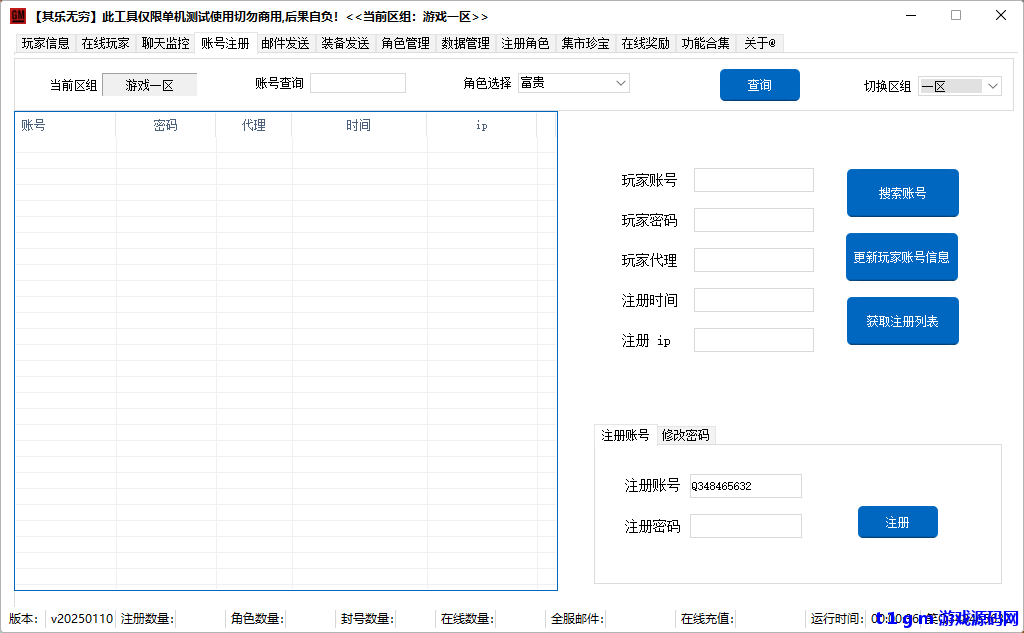This screenshot has height=633, width=1024.
Task: Open the 切换区组 dropdown showing 一区
Action: [x=992, y=86]
